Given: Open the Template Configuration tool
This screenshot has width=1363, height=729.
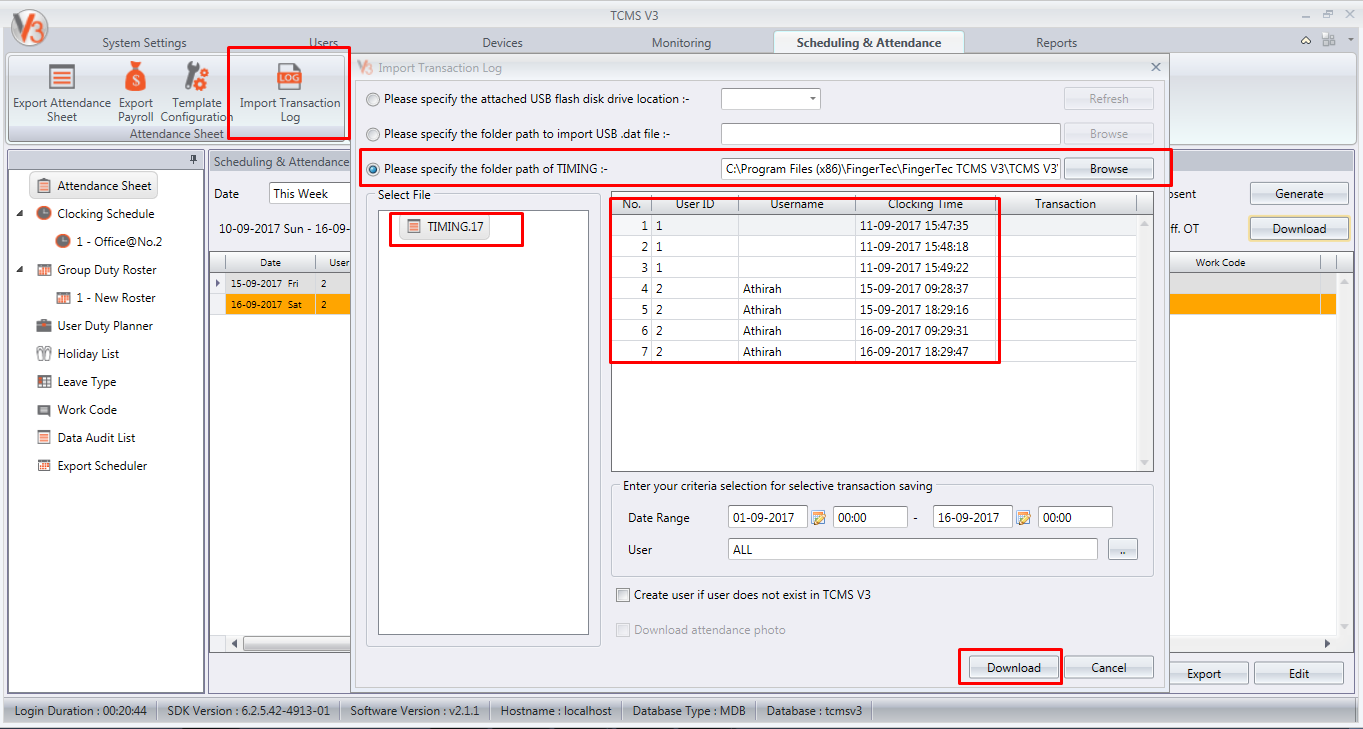Looking at the screenshot, I should 197,92.
